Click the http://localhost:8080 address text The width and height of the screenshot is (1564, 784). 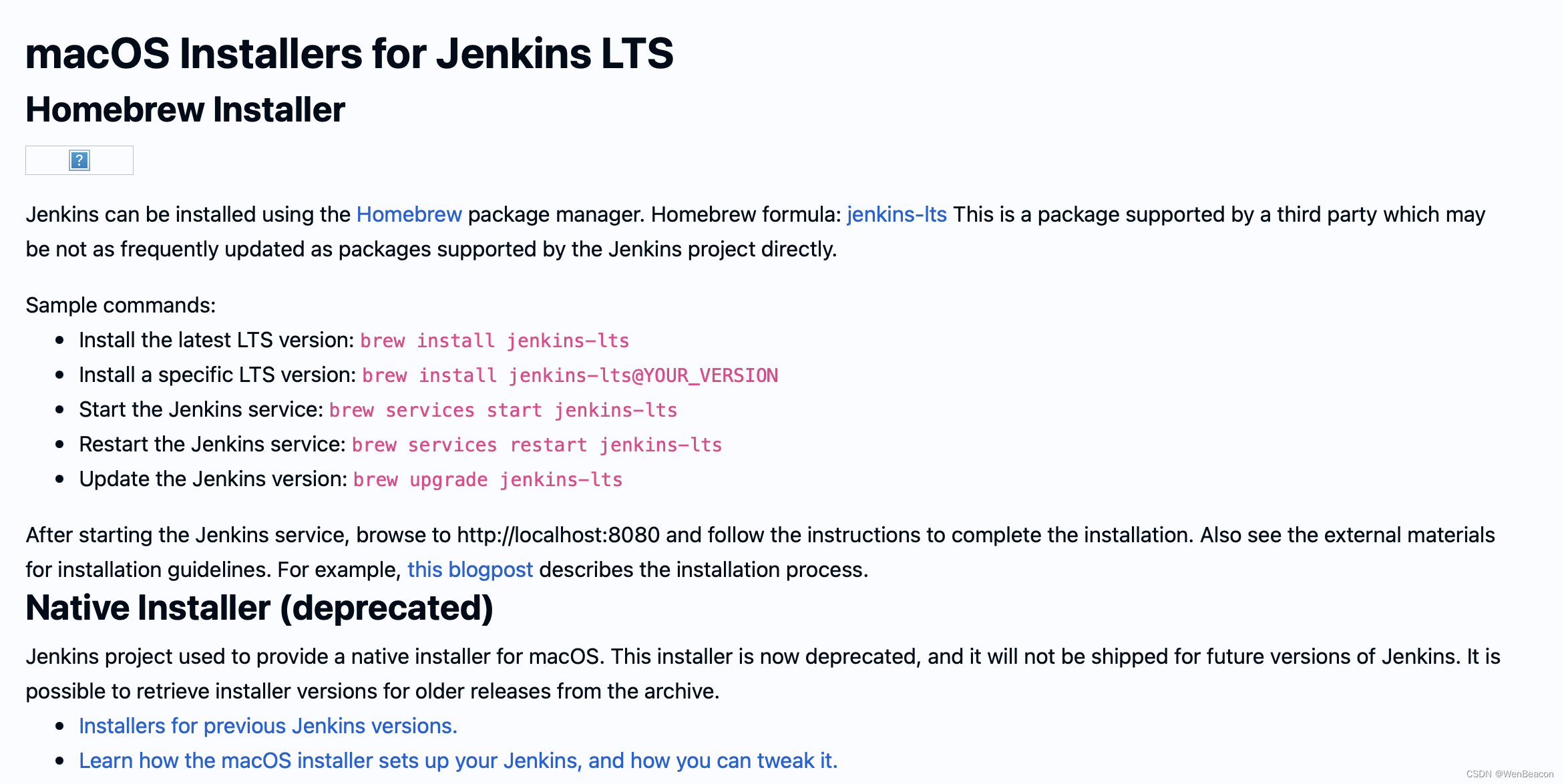[556, 535]
